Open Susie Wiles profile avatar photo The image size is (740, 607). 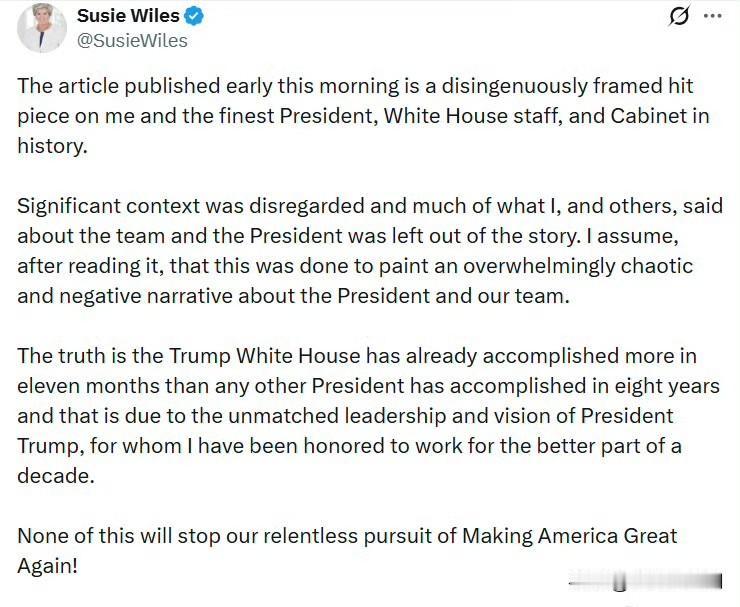tap(42, 28)
